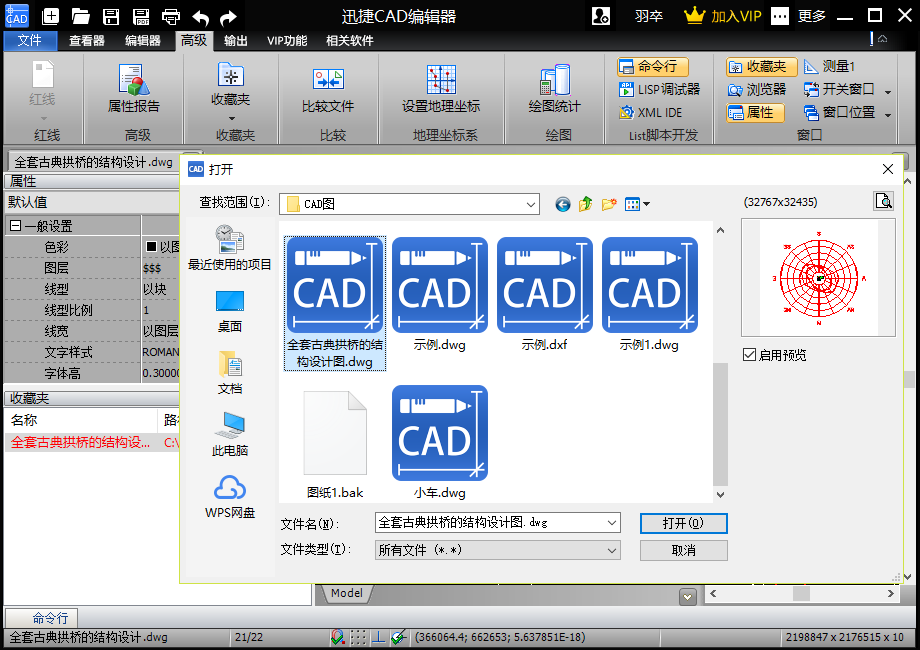Click the file list vertical scrollbar
This screenshot has height=650, width=920.
point(721,424)
